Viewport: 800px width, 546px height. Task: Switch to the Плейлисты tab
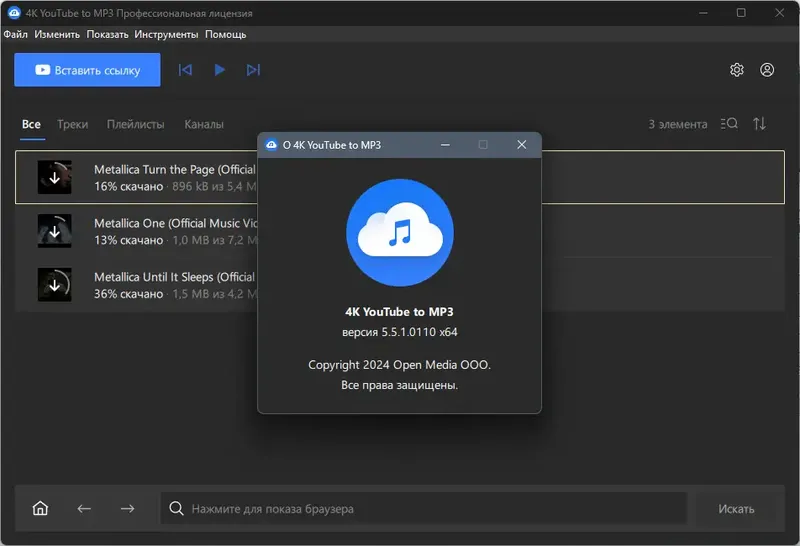pyautogui.click(x=135, y=124)
